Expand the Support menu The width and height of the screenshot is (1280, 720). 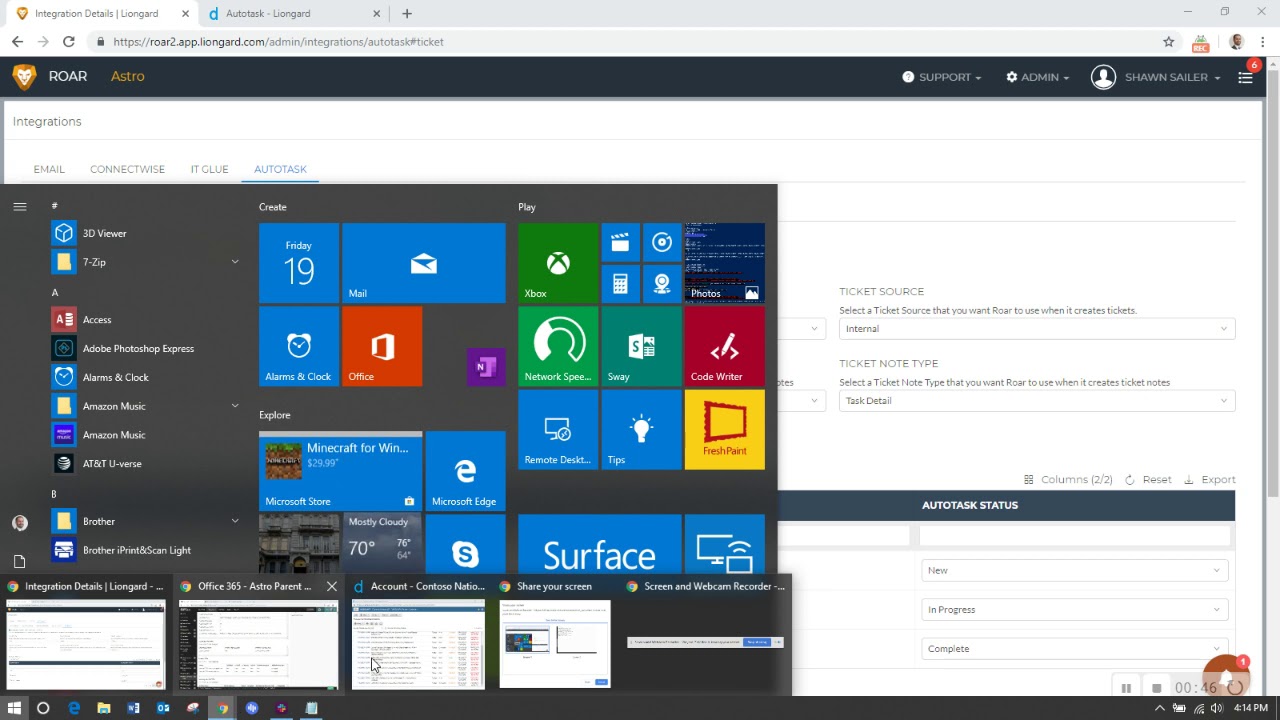[x=941, y=77]
